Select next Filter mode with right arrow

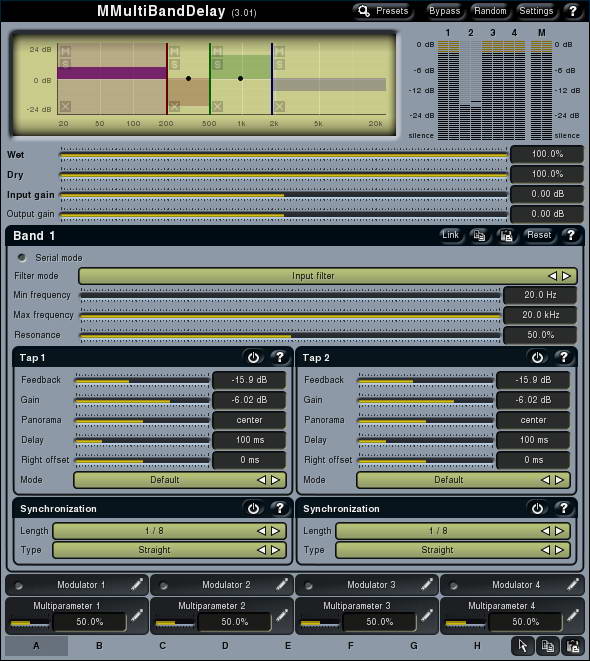click(x=566, y=276)
